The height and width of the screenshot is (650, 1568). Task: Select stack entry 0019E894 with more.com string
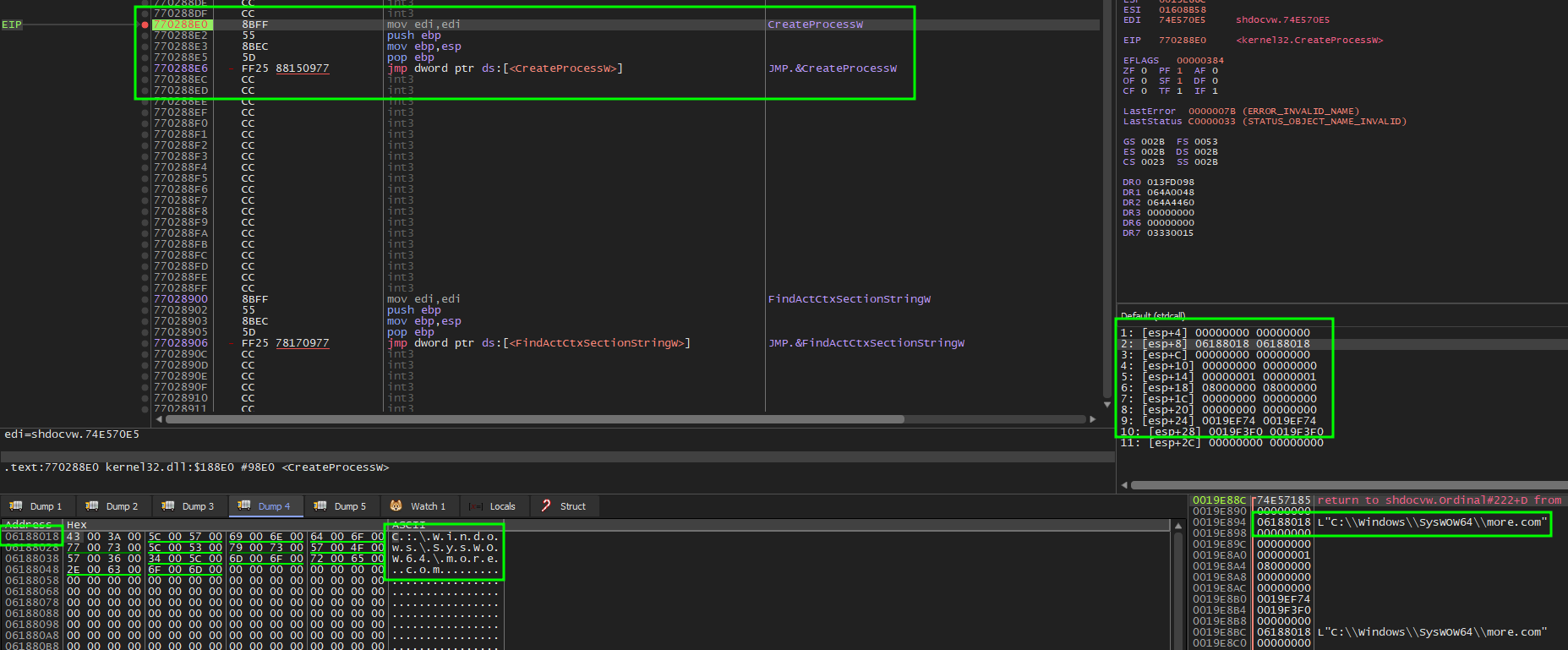tap(1378, 522)
